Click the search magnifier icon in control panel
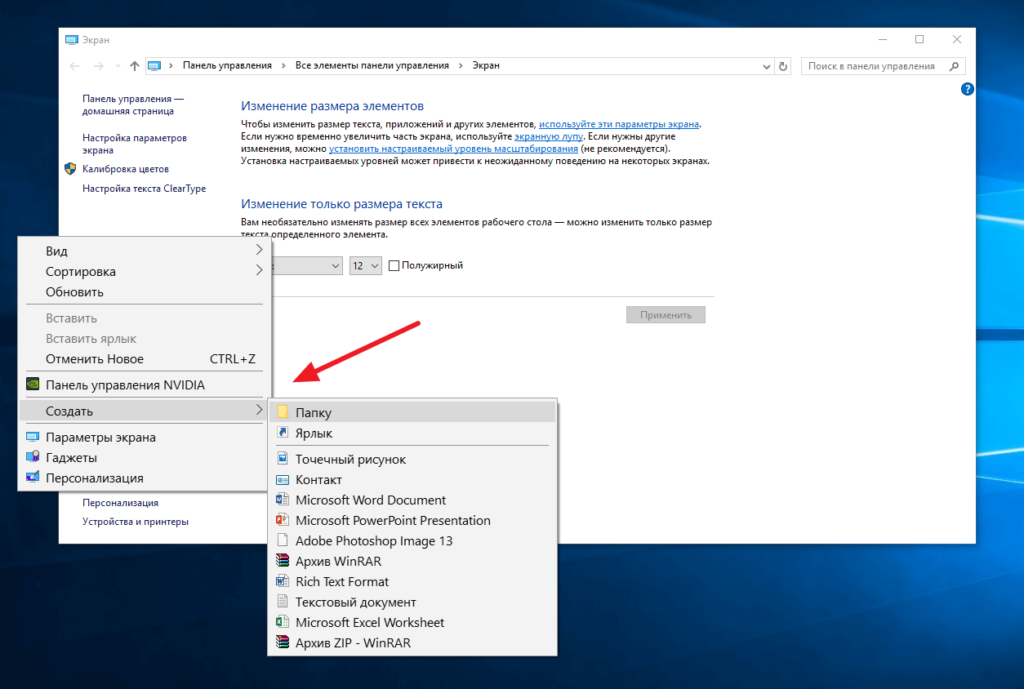Image resolution: width=1024 pixels, height=689 pixels. [954, 66]
